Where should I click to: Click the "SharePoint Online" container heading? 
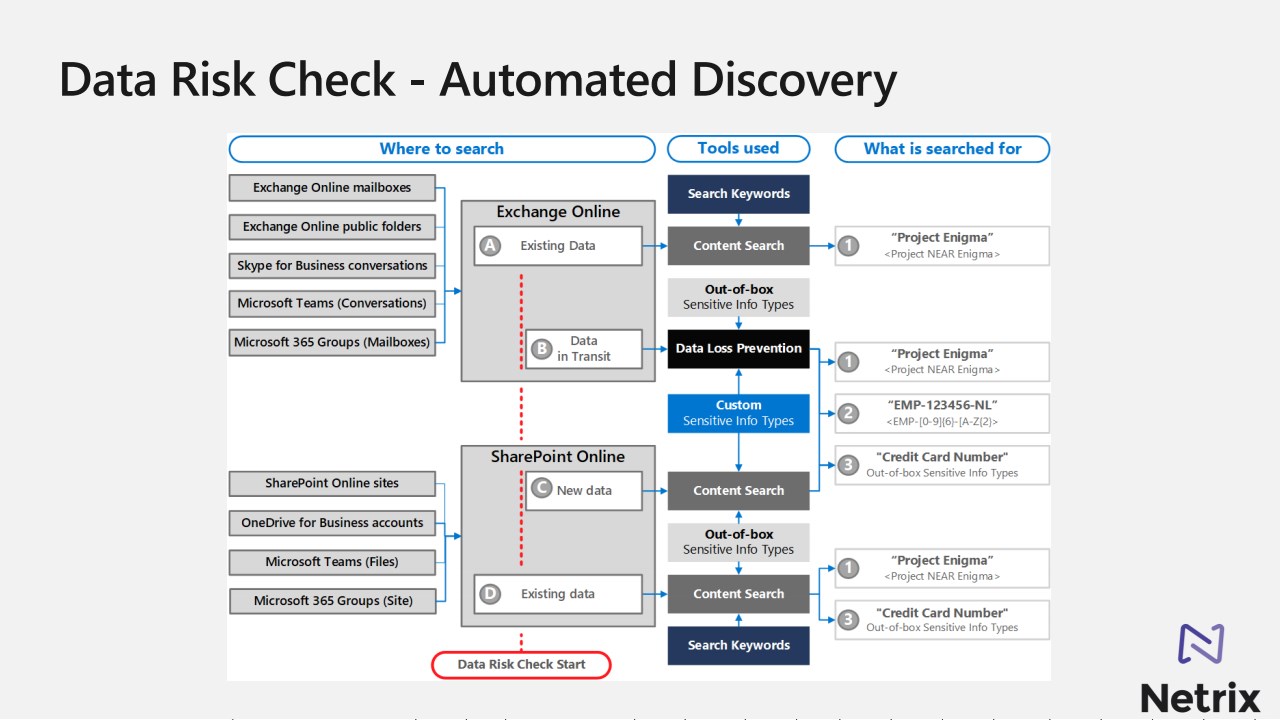[x=558, y=457]
